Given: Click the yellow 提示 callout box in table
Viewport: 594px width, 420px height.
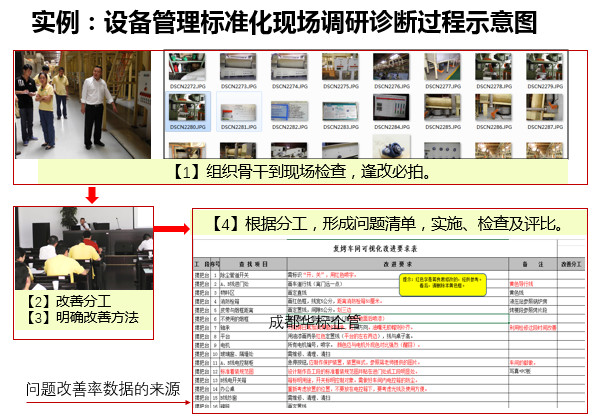Looking at the screenshot, I should pos(442,285).
